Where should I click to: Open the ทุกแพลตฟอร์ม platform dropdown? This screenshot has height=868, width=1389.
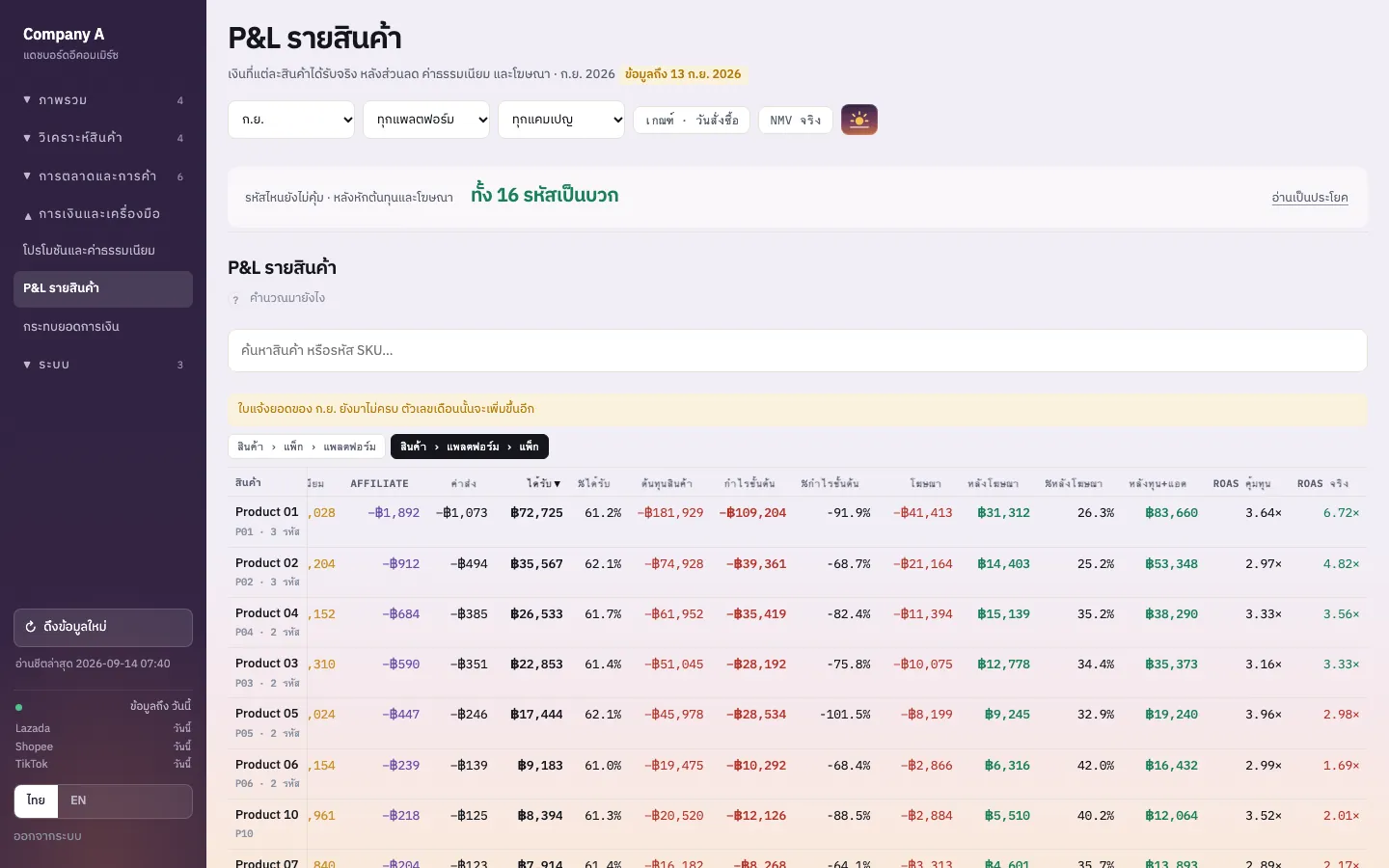click(x=426, y=120)
